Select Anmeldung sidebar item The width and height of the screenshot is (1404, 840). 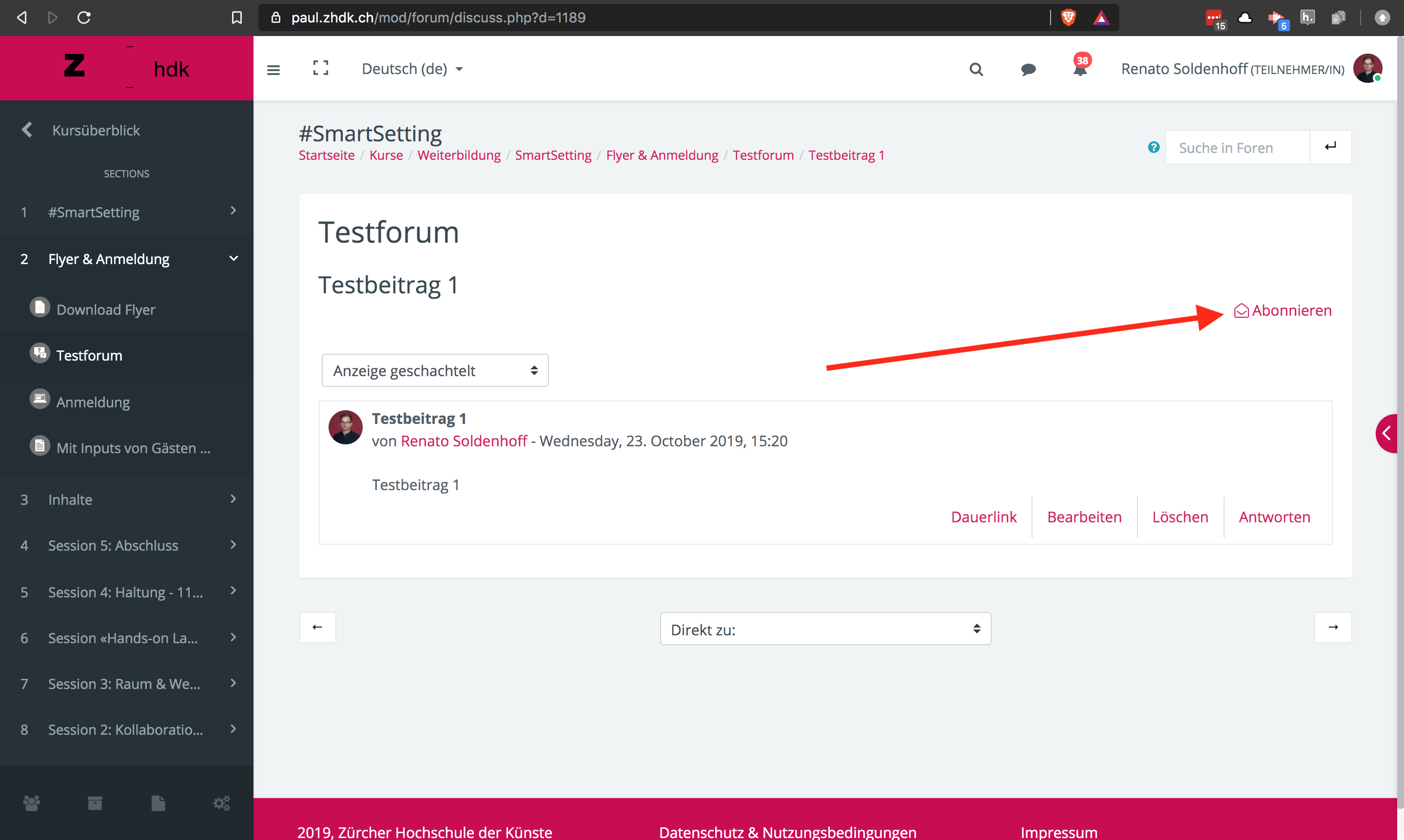[94, 402]
